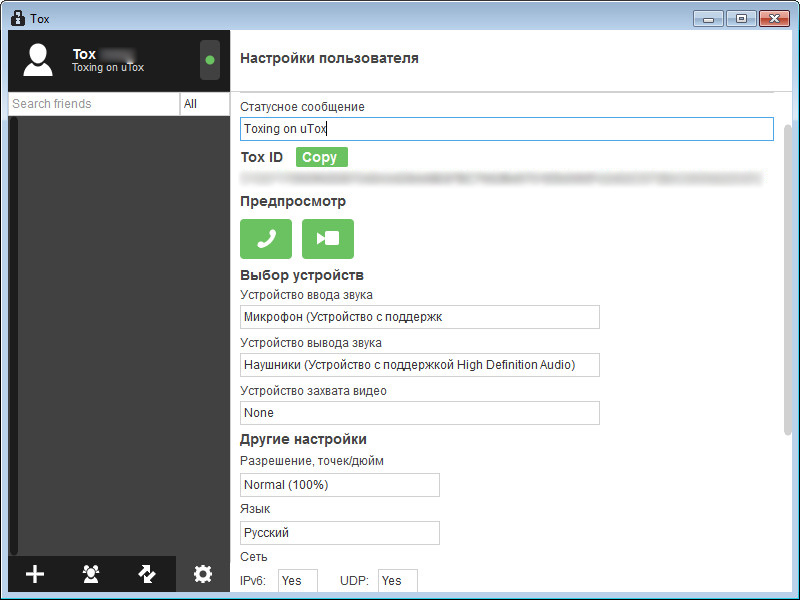Start video preview with camera icon
The image size is (800, 600).
(328, 239)
